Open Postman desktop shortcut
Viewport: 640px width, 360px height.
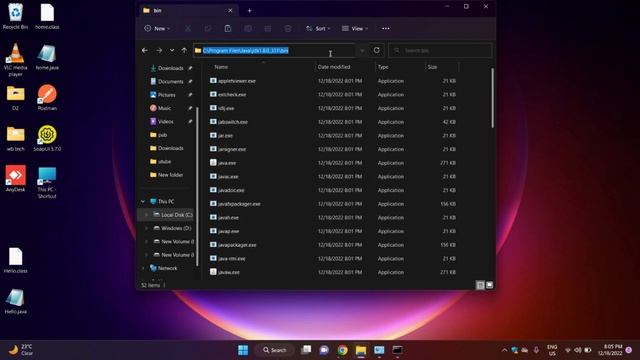pyautogui.click(x=47, y=97)
